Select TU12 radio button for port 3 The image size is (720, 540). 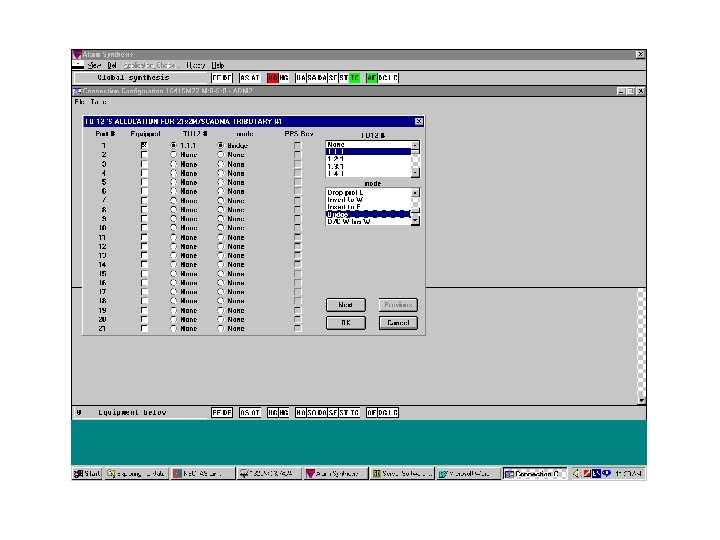(x=174, y=164)
